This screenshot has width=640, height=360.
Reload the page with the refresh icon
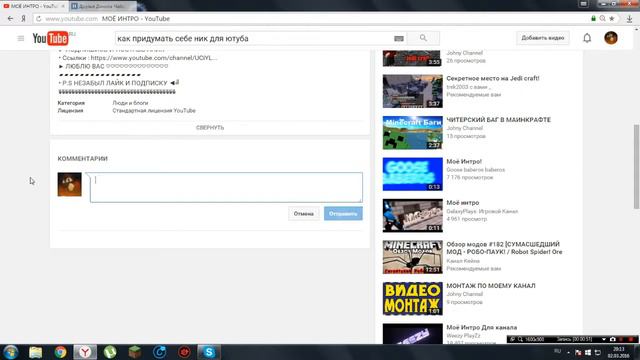[39, 18]
